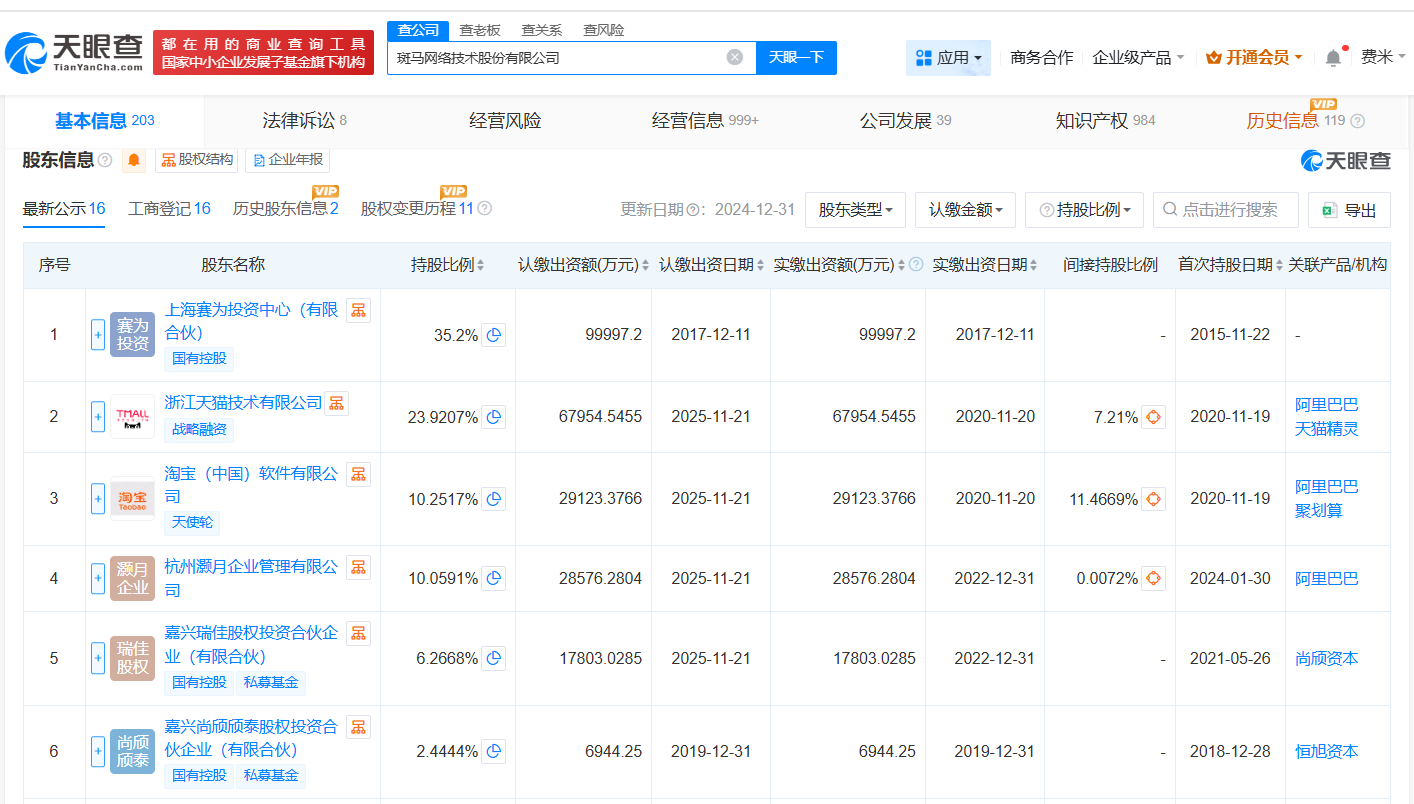Open indirect holding path icon for 7.21%
The width and height of the screenshot is (1414, 804).
pyautogui.click(x=1153, y=417)
